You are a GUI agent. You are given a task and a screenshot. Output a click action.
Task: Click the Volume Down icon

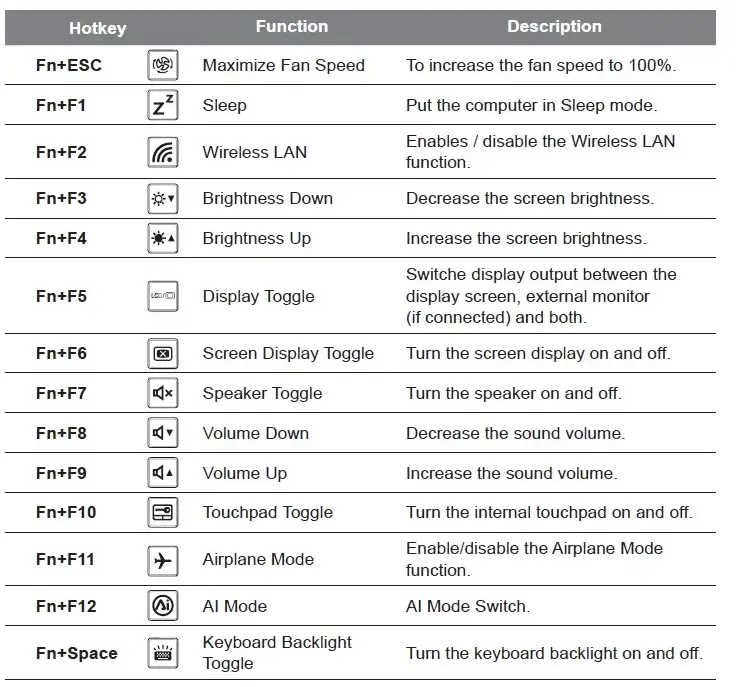click(162, 433)
